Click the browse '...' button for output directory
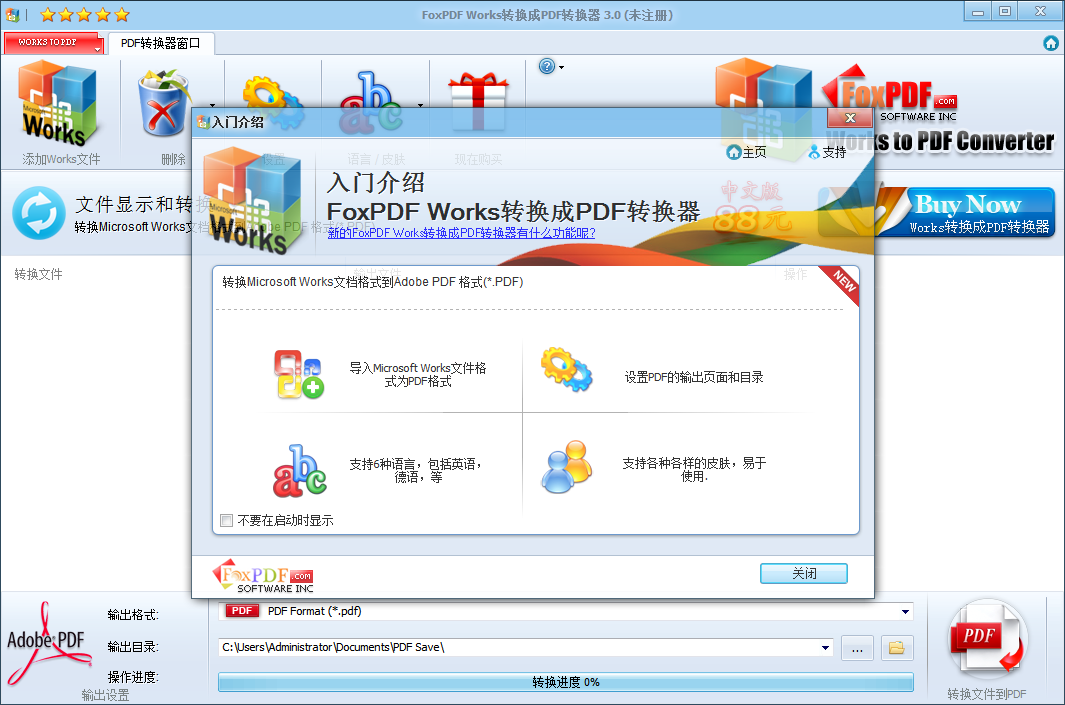This screenshot has height=705, width=1065. pyautogui.click(x=857, y=648)
